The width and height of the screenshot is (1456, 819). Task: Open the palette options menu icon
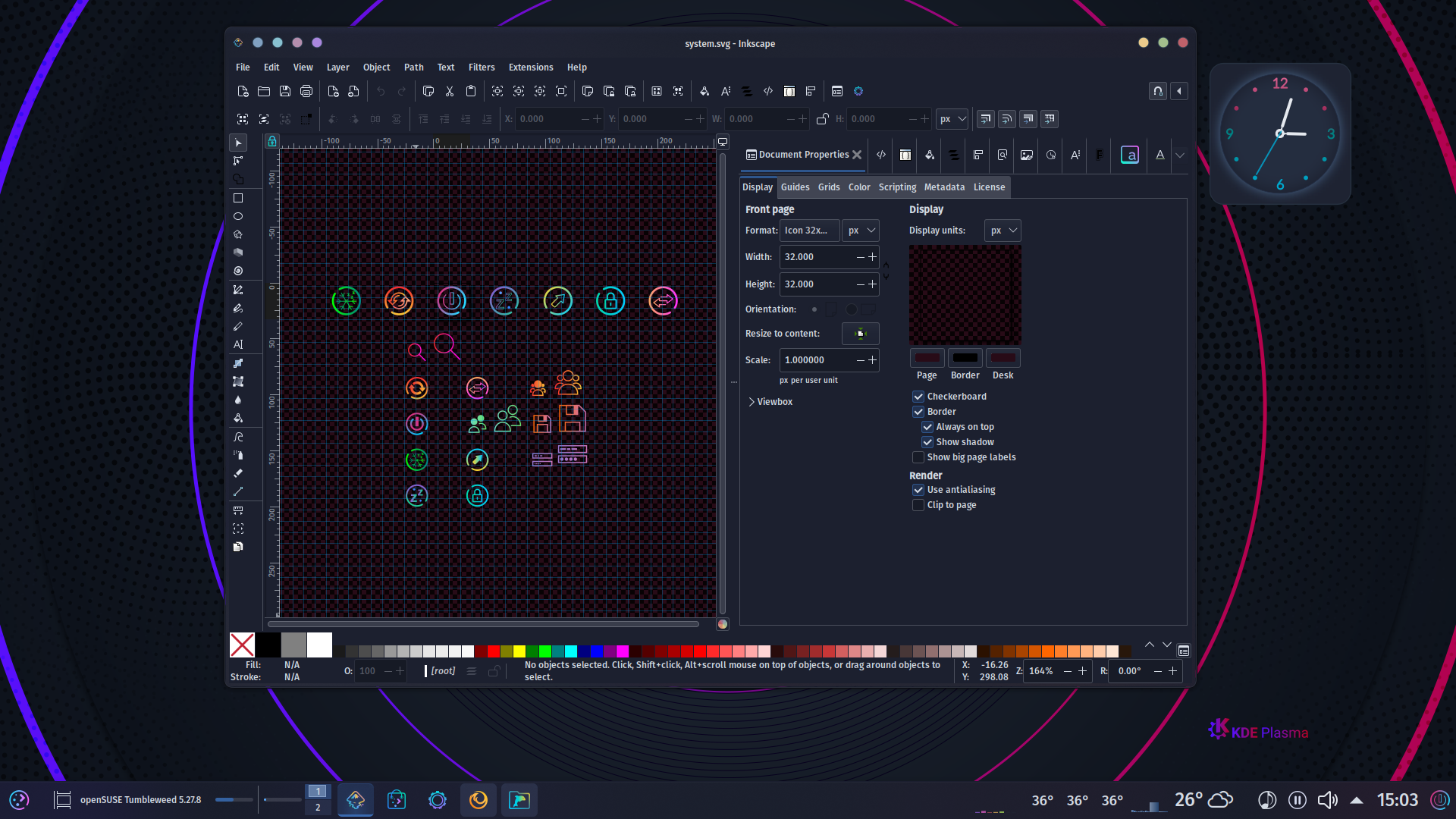click(1184, 651)
